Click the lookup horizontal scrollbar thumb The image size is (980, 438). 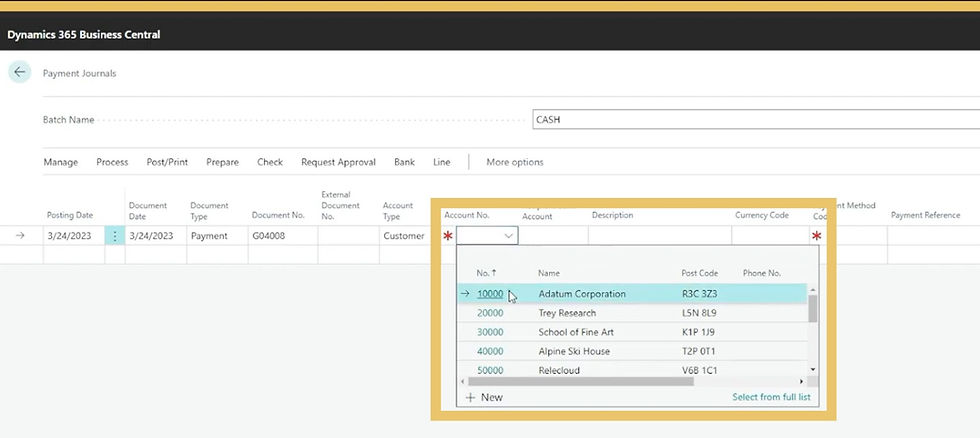[x=581, y=381]
